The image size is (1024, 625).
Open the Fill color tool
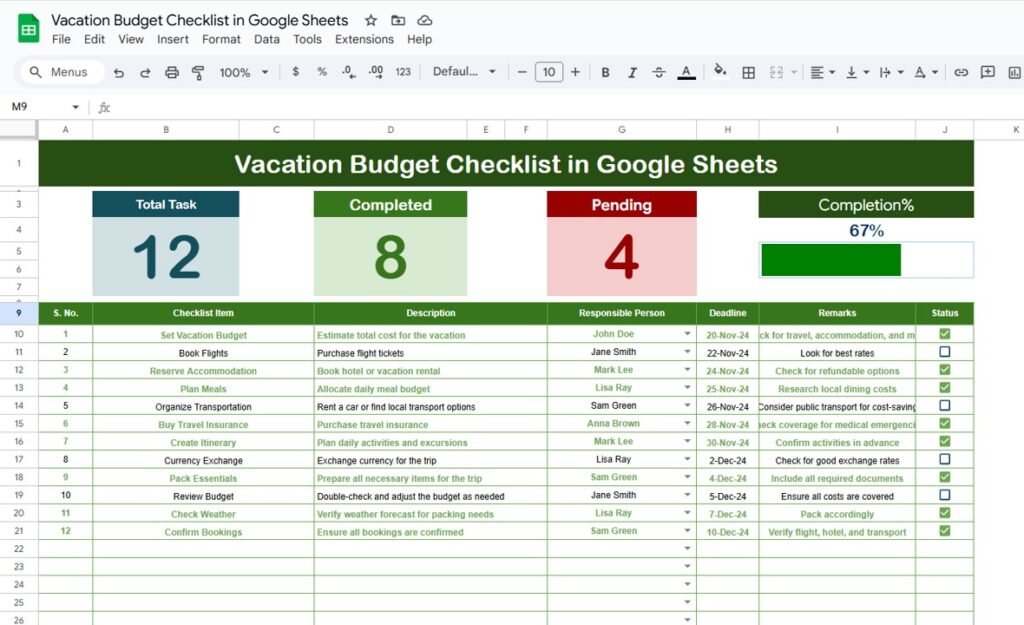point(718,72)
